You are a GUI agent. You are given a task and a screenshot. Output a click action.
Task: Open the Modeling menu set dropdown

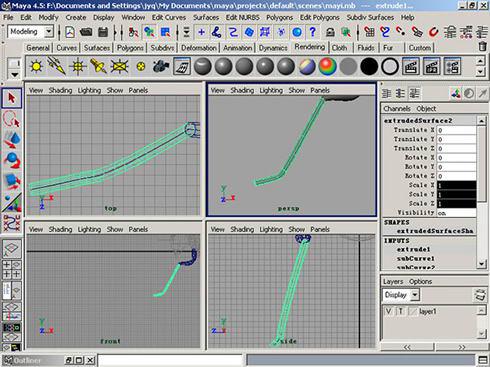coord(49,32)
